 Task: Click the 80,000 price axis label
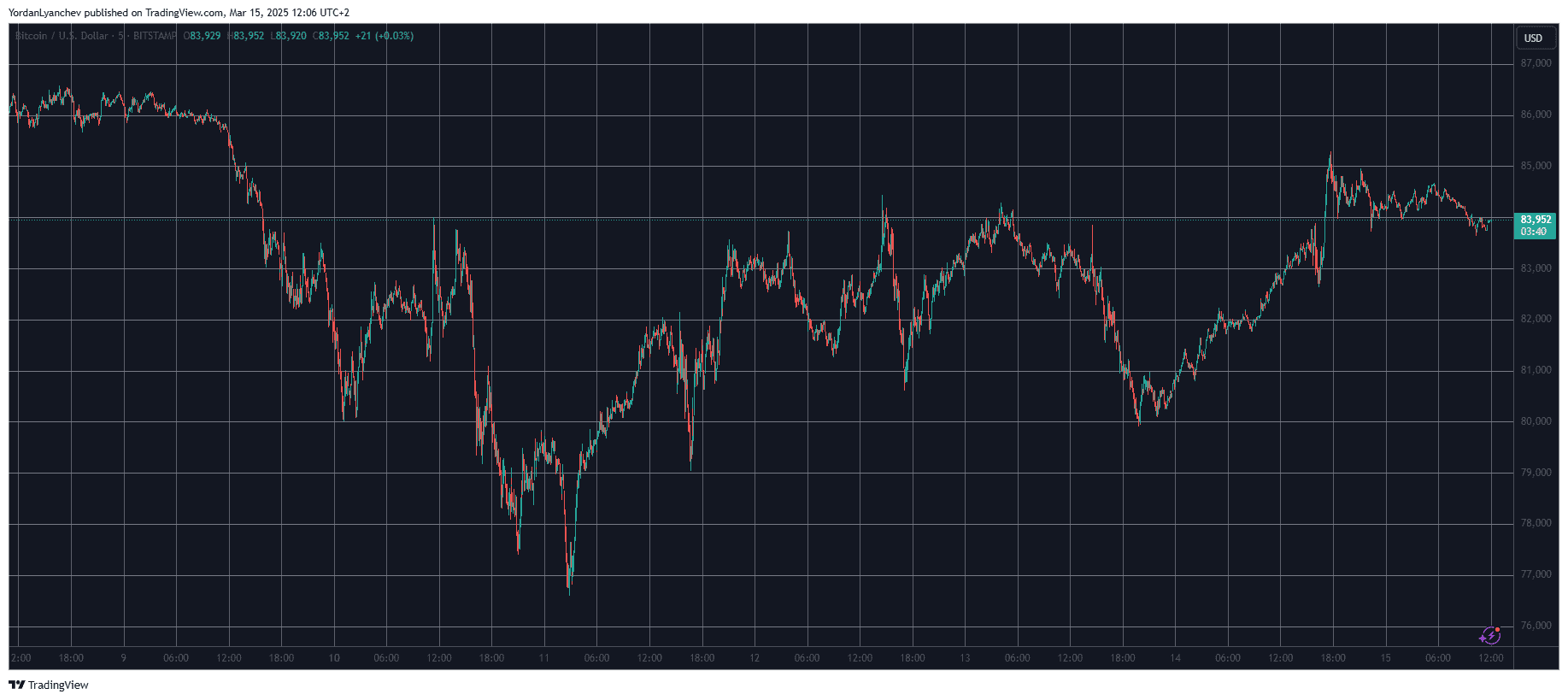click(1536, 421)
